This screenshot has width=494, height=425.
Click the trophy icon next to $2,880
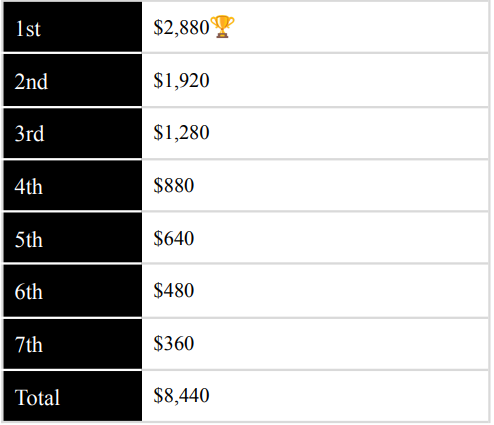tap(223, 27)
